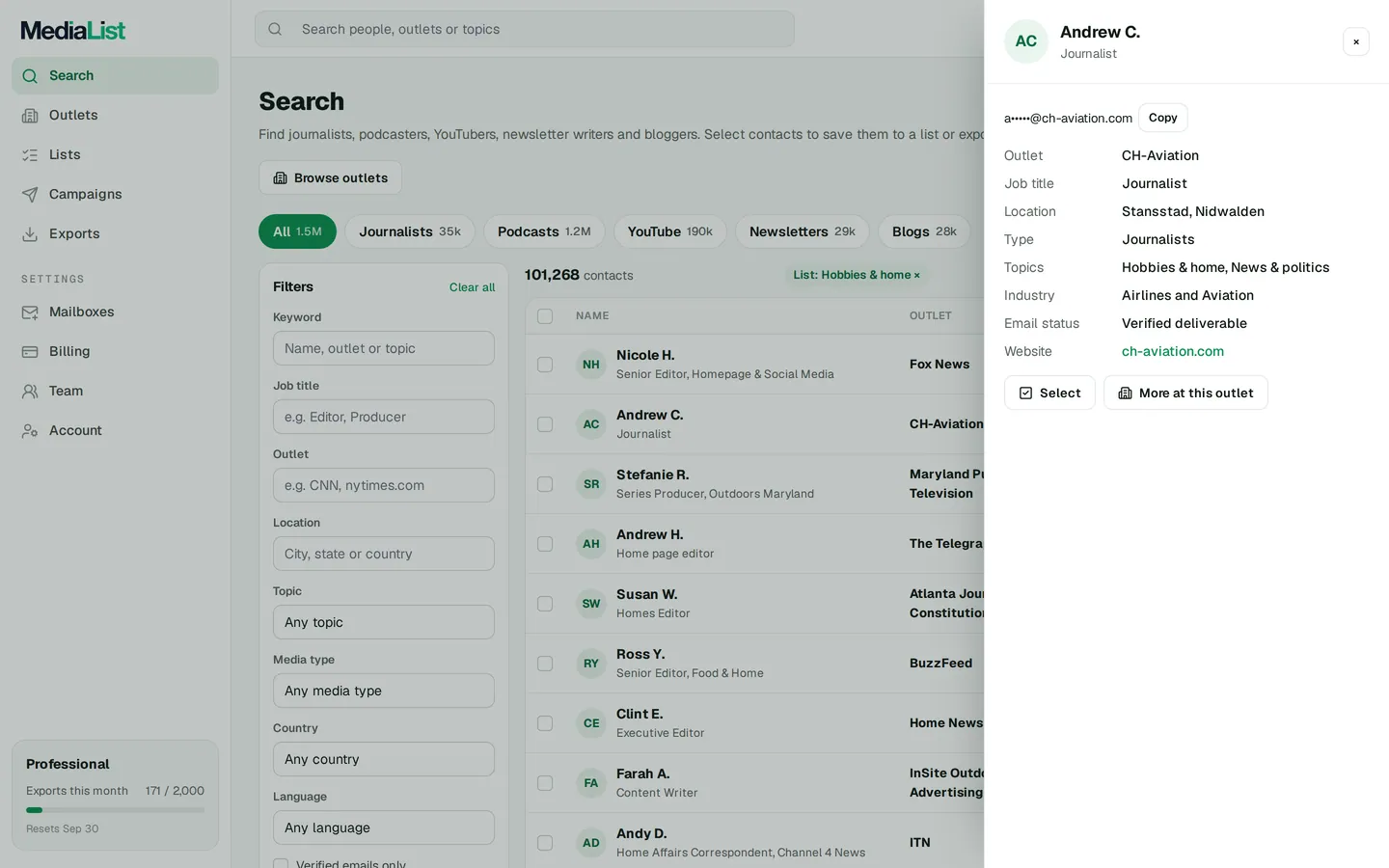
Task: Open the Any topic dropdown
Action: [384, 622]
